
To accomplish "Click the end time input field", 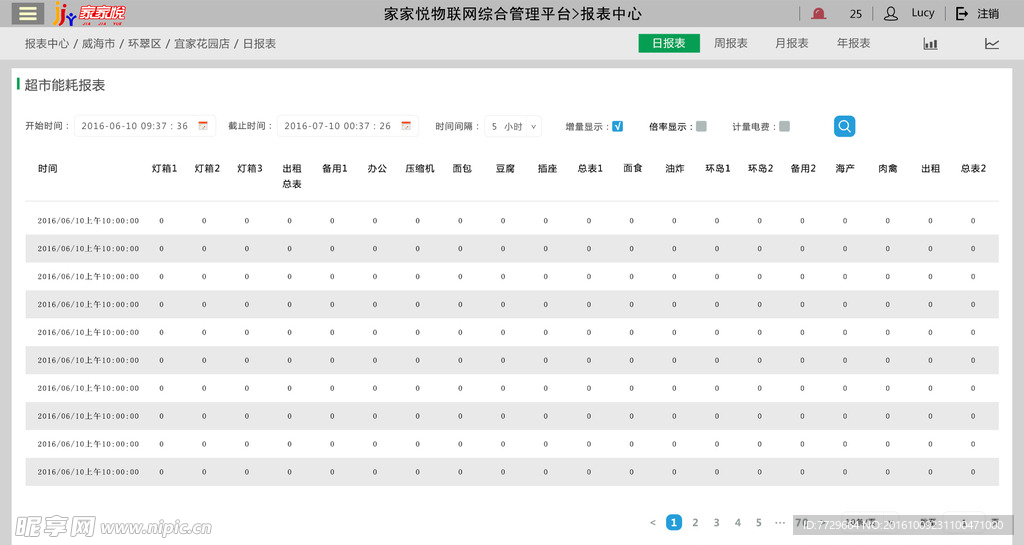I will click(347, 126).
